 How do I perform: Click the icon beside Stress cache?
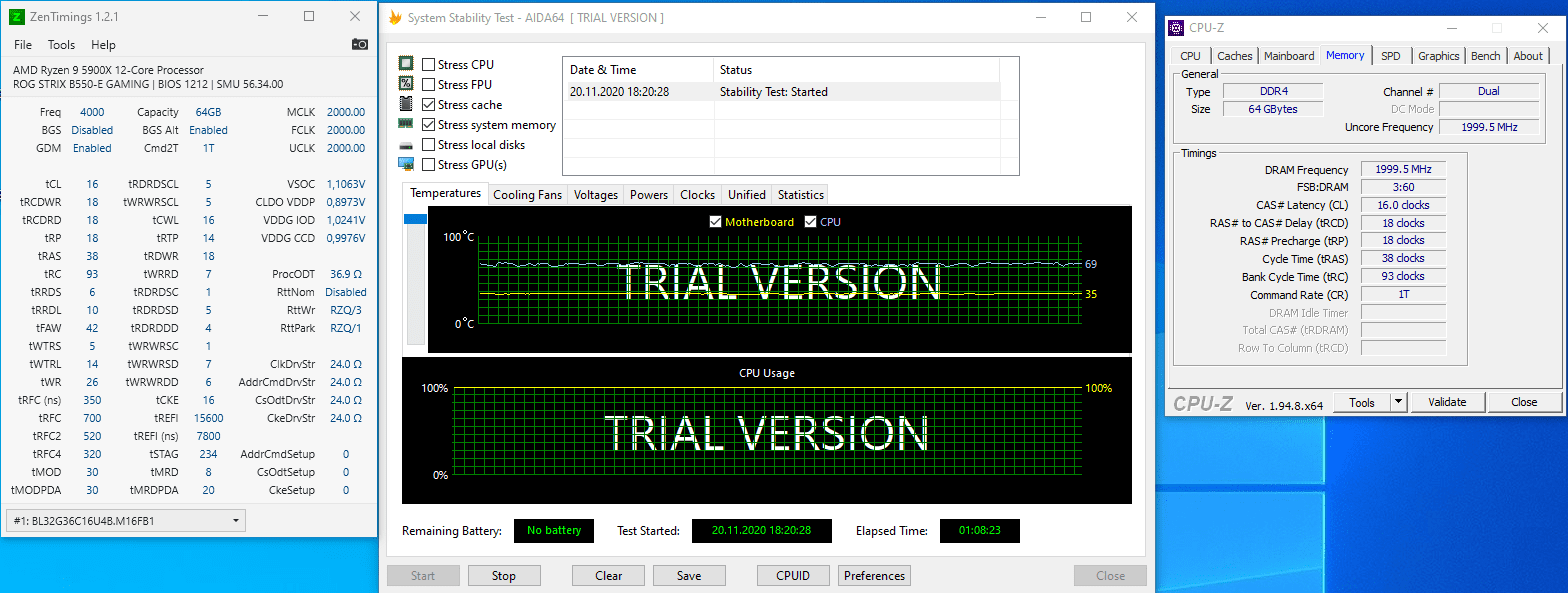pyautogui.click(x=406, y=104)
